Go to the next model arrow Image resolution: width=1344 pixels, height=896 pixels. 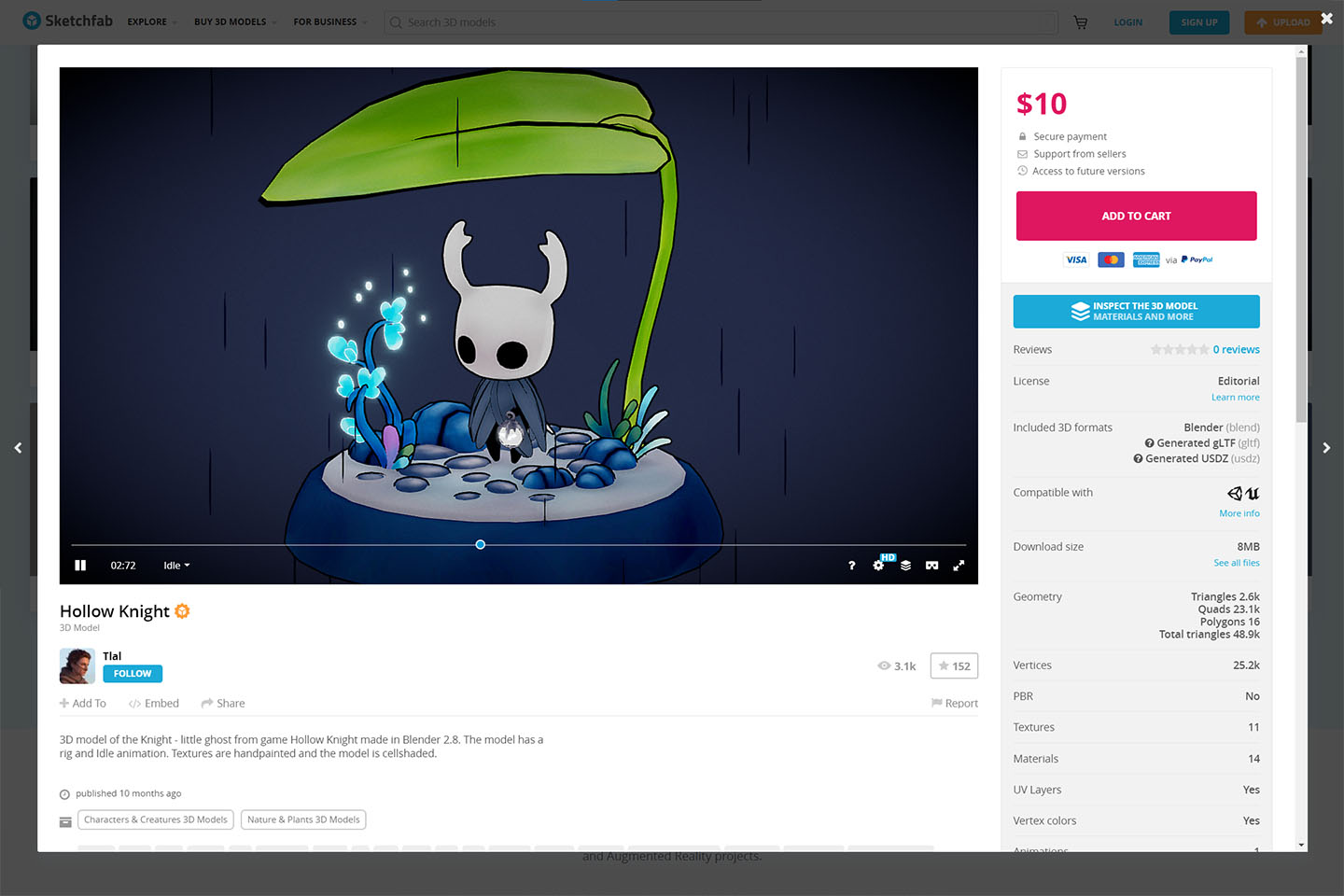point(1326,448)
